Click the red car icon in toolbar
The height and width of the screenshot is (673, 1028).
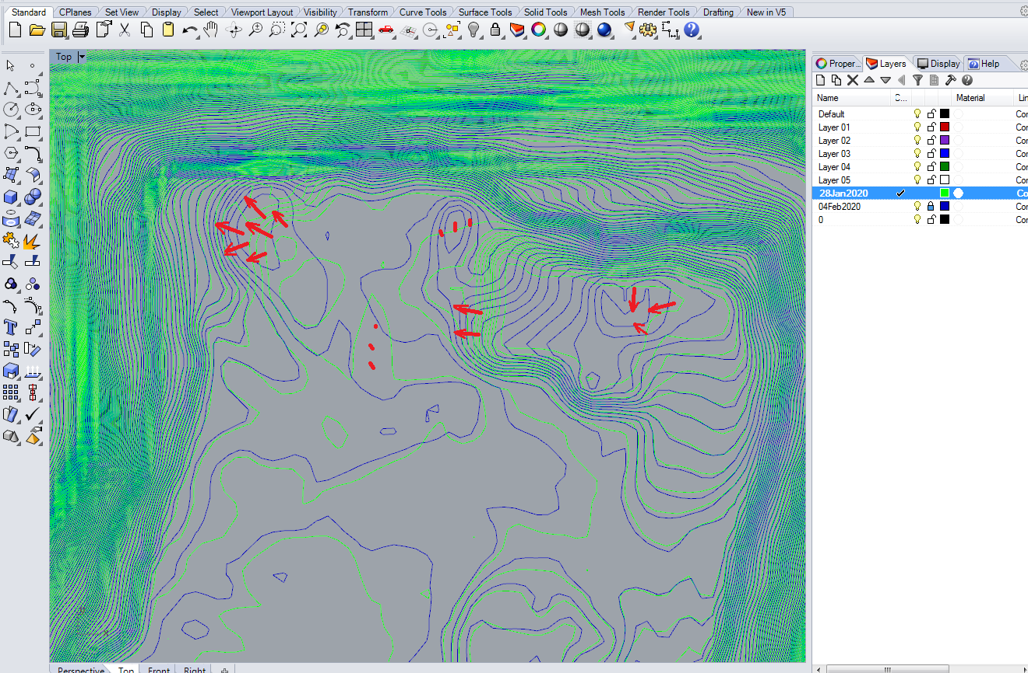[386, 30]
